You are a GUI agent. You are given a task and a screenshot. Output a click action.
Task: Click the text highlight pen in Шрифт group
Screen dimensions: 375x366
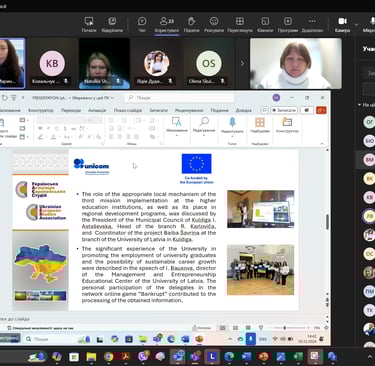[x=40, y=137]
